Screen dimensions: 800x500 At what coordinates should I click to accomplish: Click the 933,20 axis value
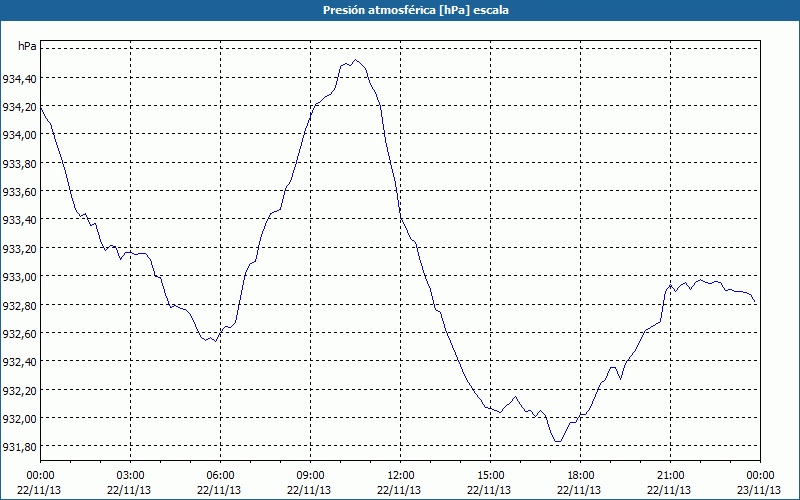[x=19, y=248]
